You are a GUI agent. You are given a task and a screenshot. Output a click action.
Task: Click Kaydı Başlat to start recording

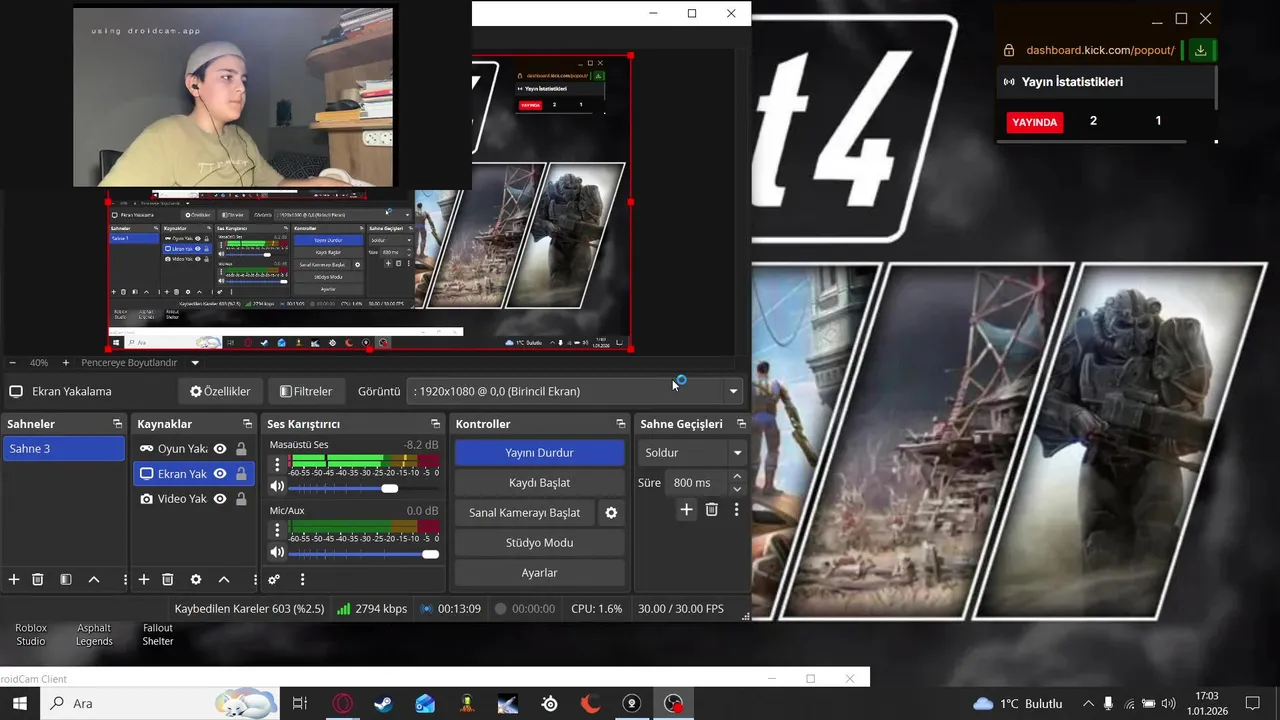click(x=540, y=483)
